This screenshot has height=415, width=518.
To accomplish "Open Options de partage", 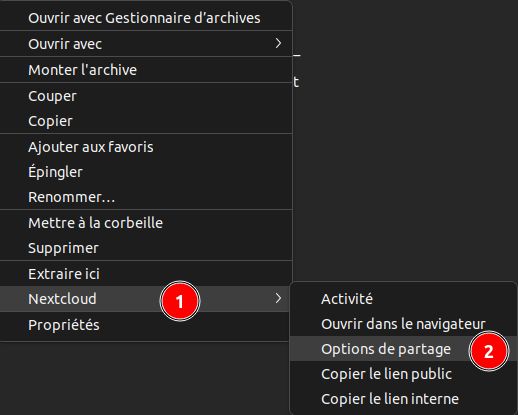I will click(x=403, y=349).
